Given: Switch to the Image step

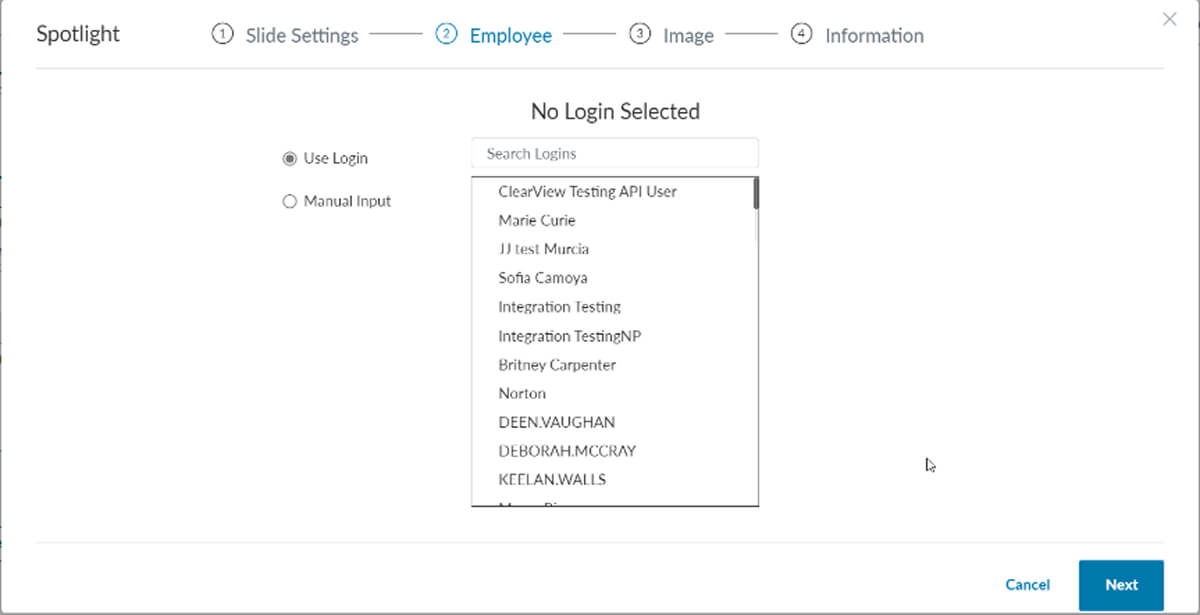Looking at the screenshot, I should (688, 36).
